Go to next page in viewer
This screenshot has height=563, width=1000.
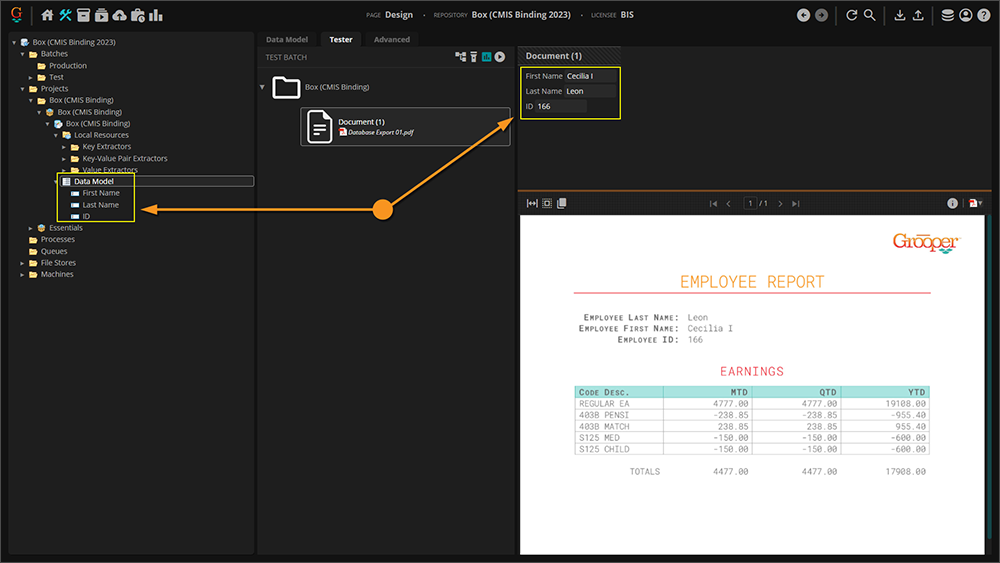pyautogui.click(x=781, y=203)
